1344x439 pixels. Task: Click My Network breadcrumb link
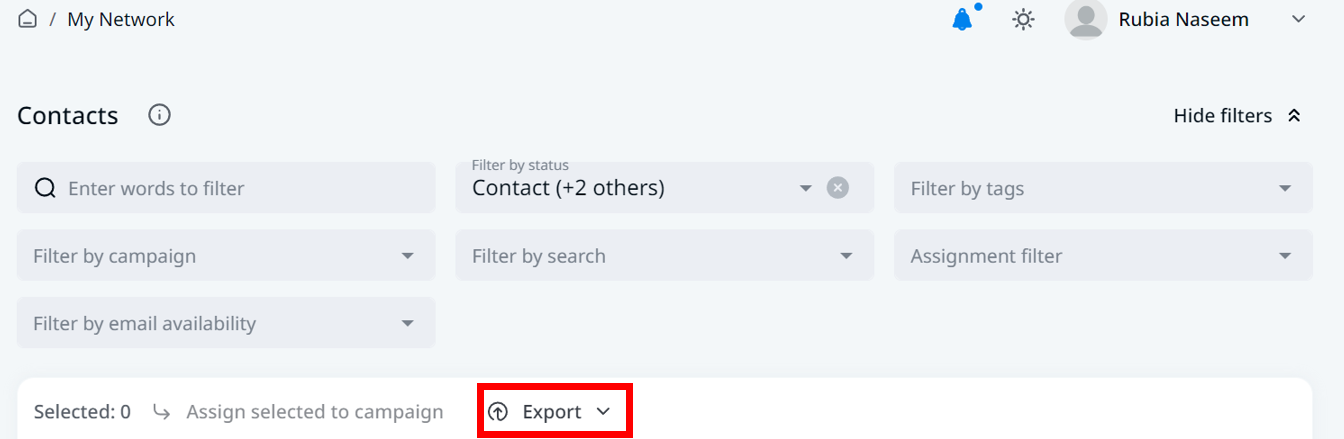pos(121,19)
